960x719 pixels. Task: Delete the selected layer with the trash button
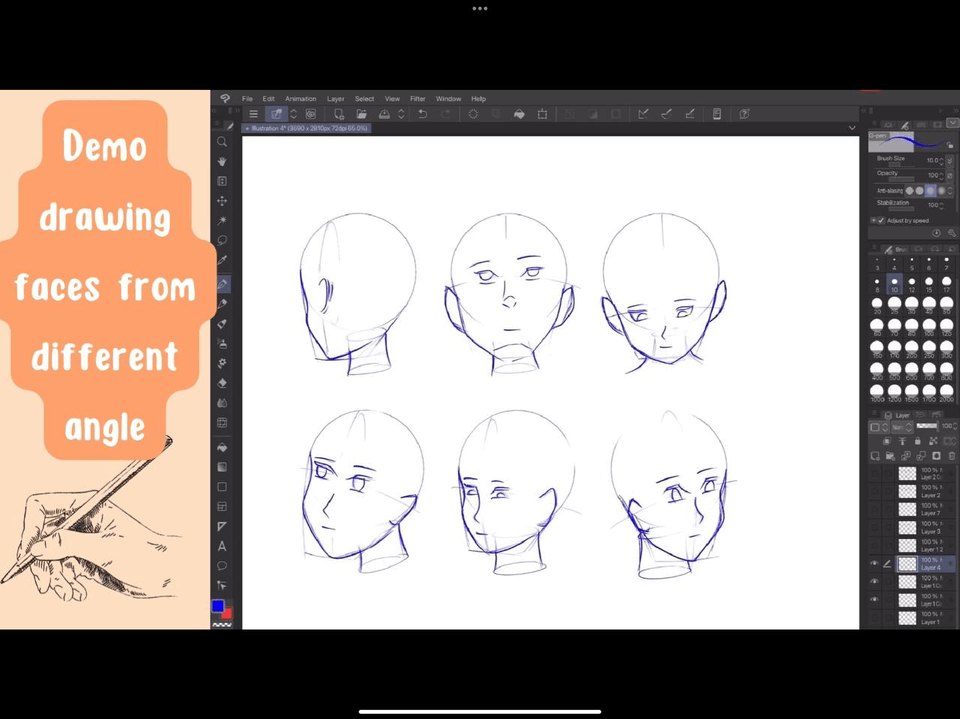[952, 455]
